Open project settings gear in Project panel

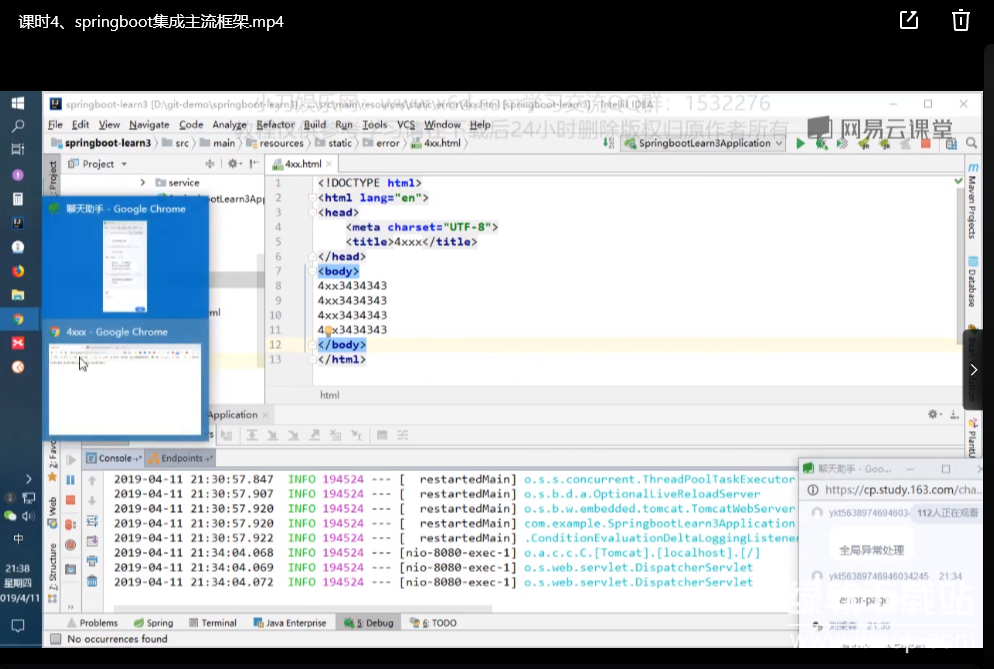pos(232,164)
